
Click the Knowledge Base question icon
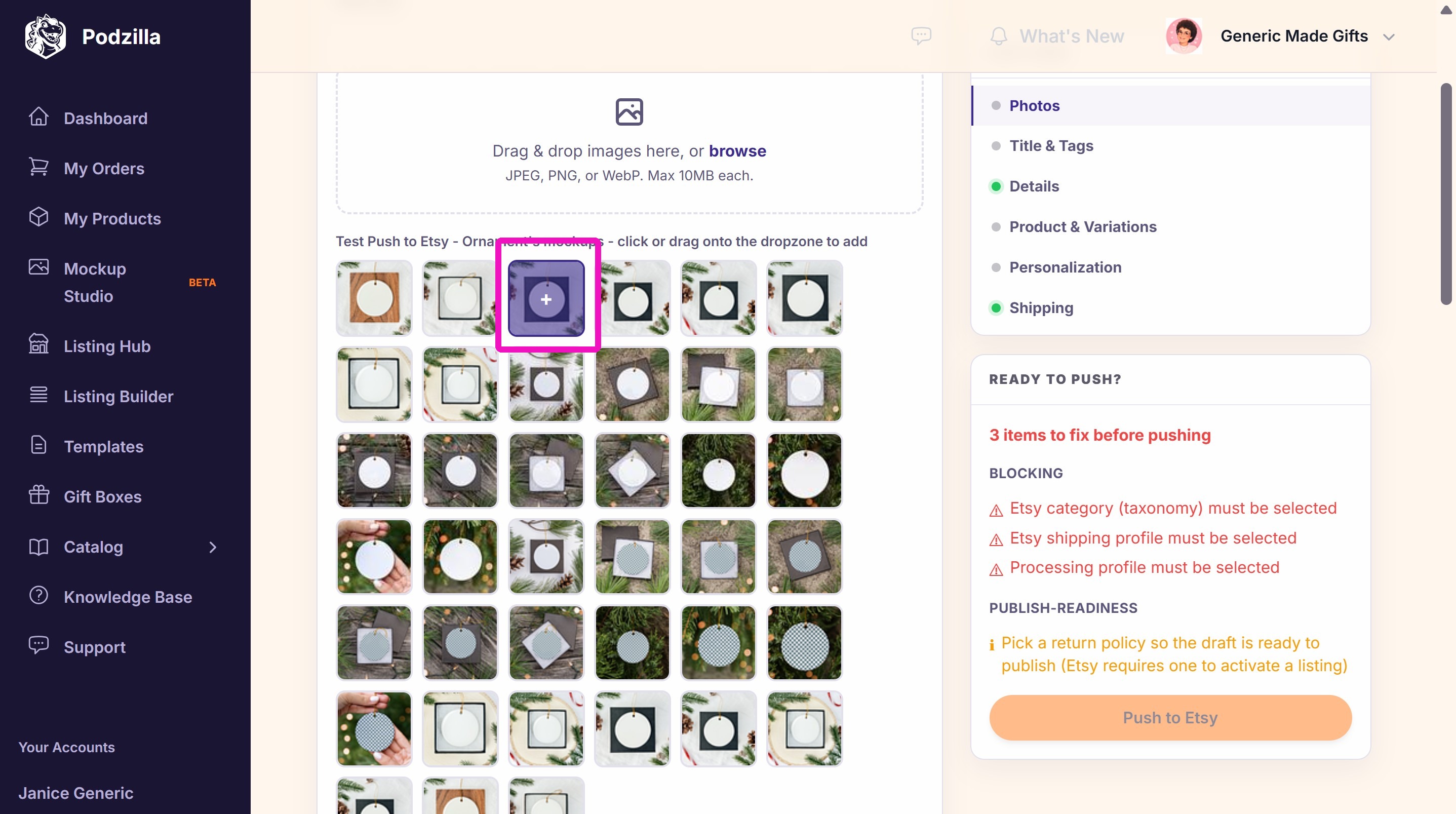[38, 595]
